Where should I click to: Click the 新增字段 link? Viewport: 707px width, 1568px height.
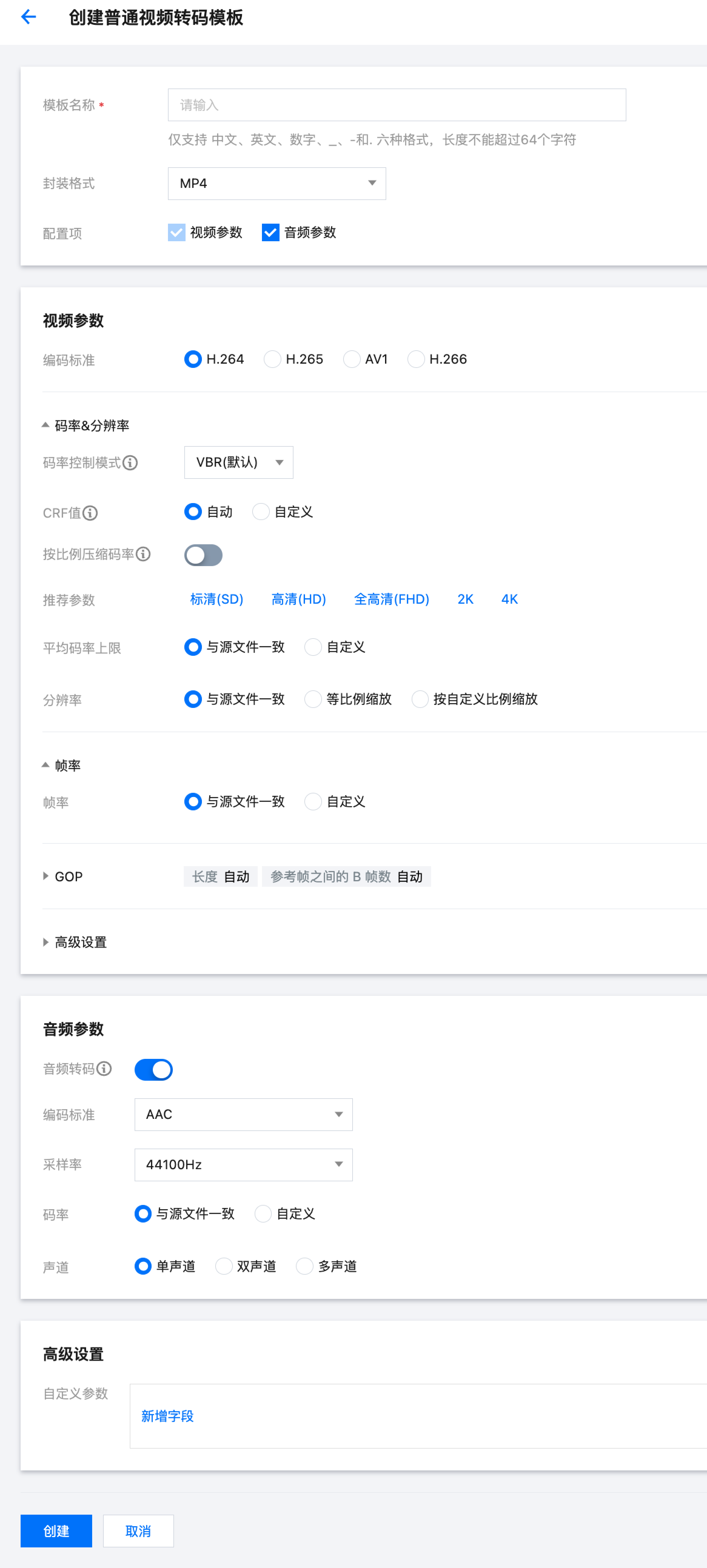(x=167, y=1416)
